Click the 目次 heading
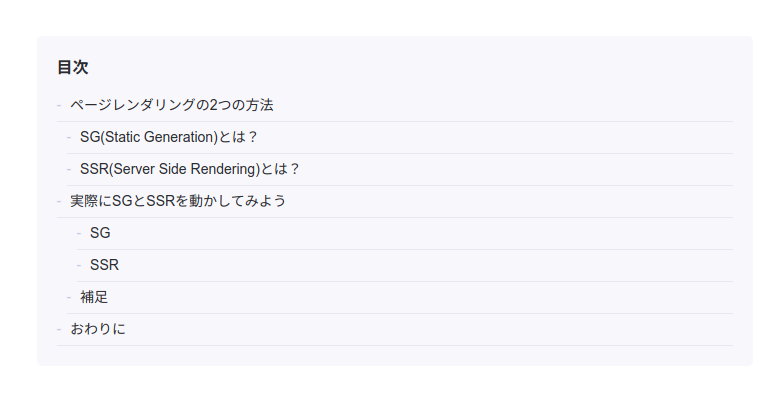Viewport: 783px width, 403px height. 72,68
